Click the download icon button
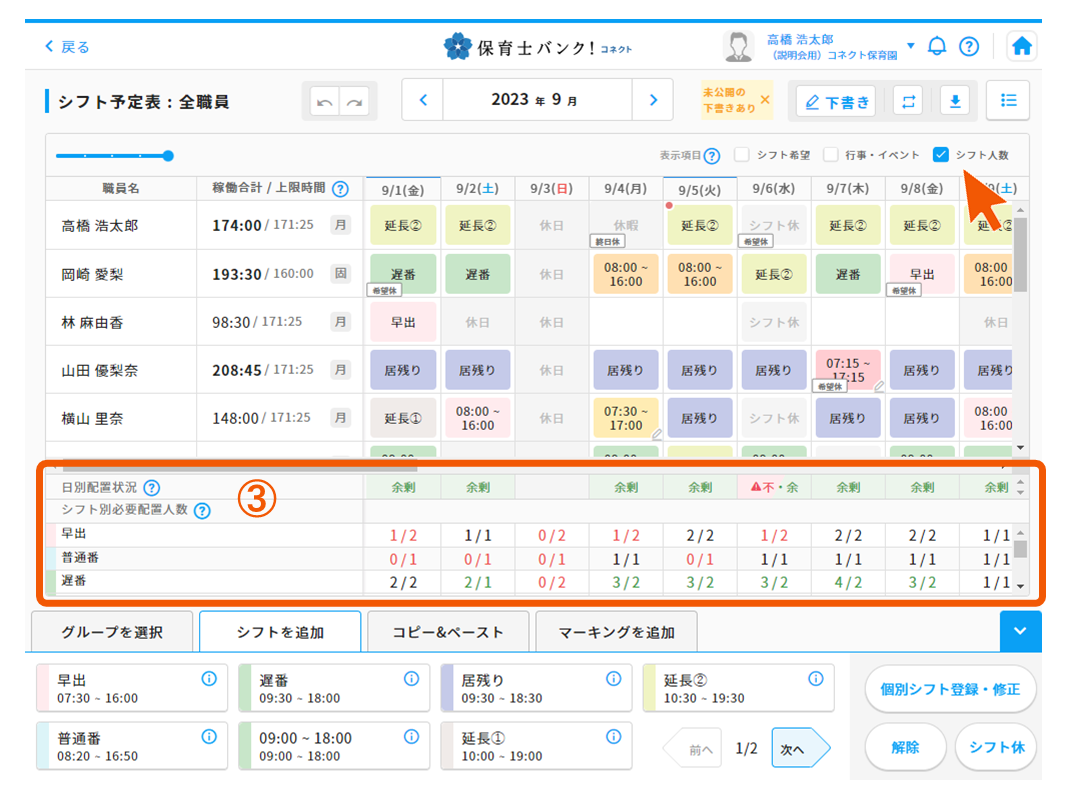 point(954,101)
